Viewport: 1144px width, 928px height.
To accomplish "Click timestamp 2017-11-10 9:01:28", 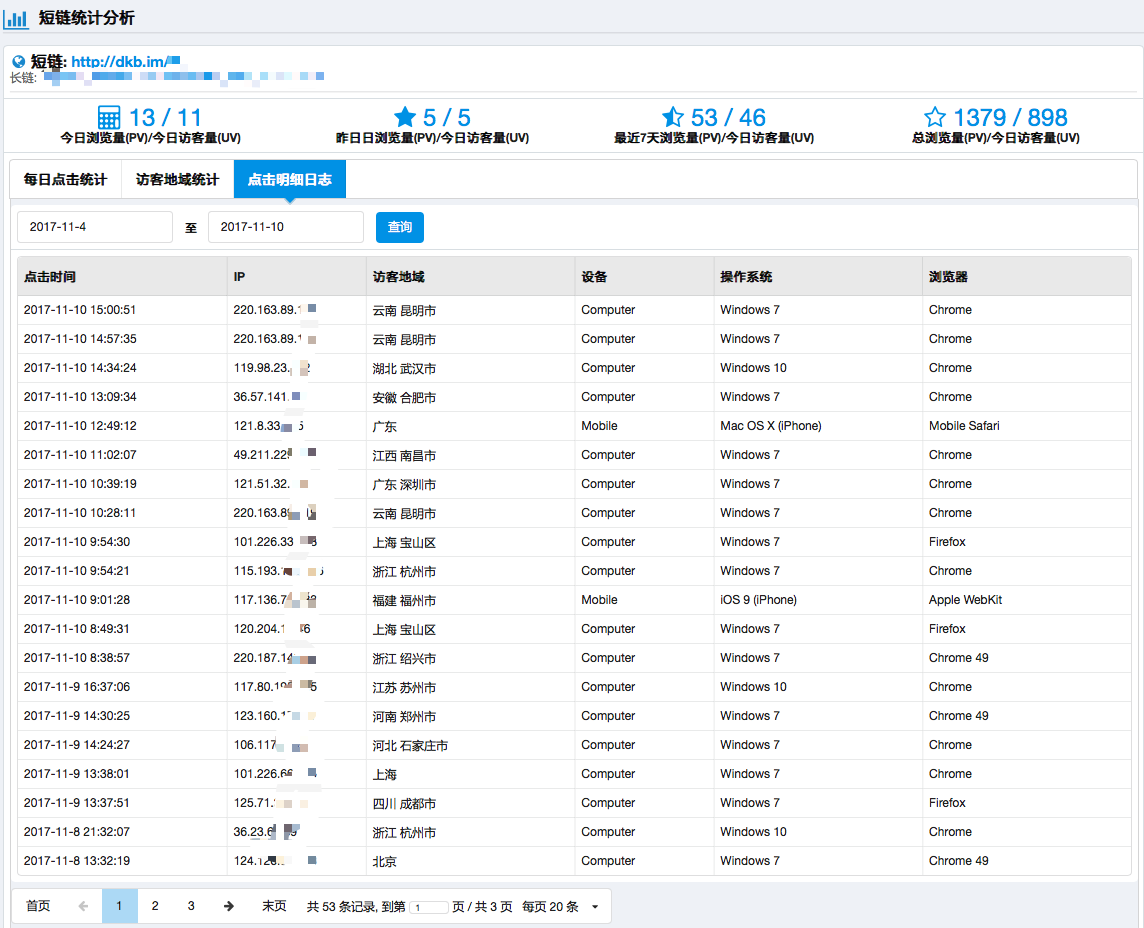I will point(77,600).
